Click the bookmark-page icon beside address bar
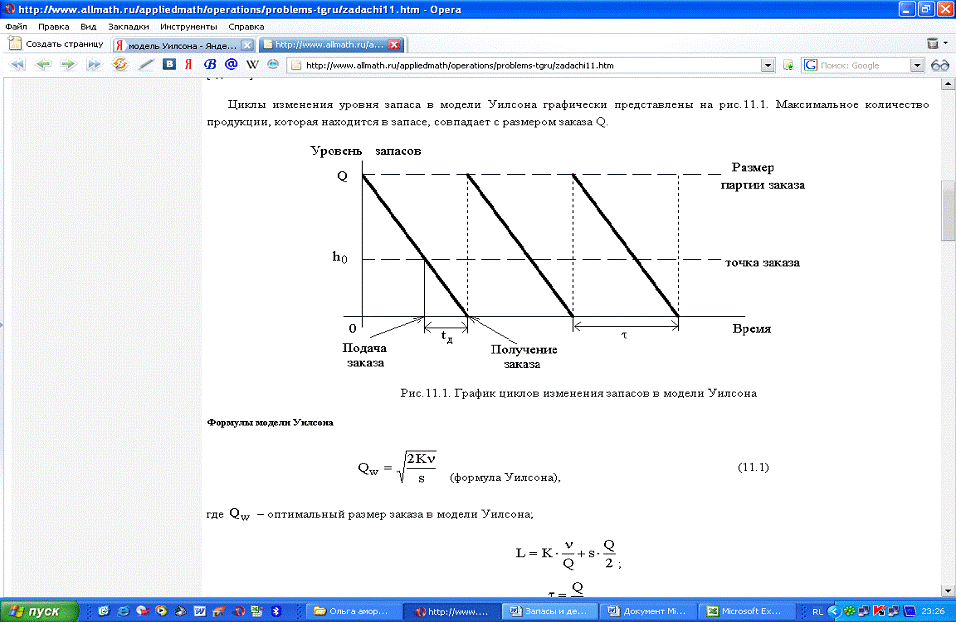This screenshot has height=622, width=956. (x=788, y=65)
